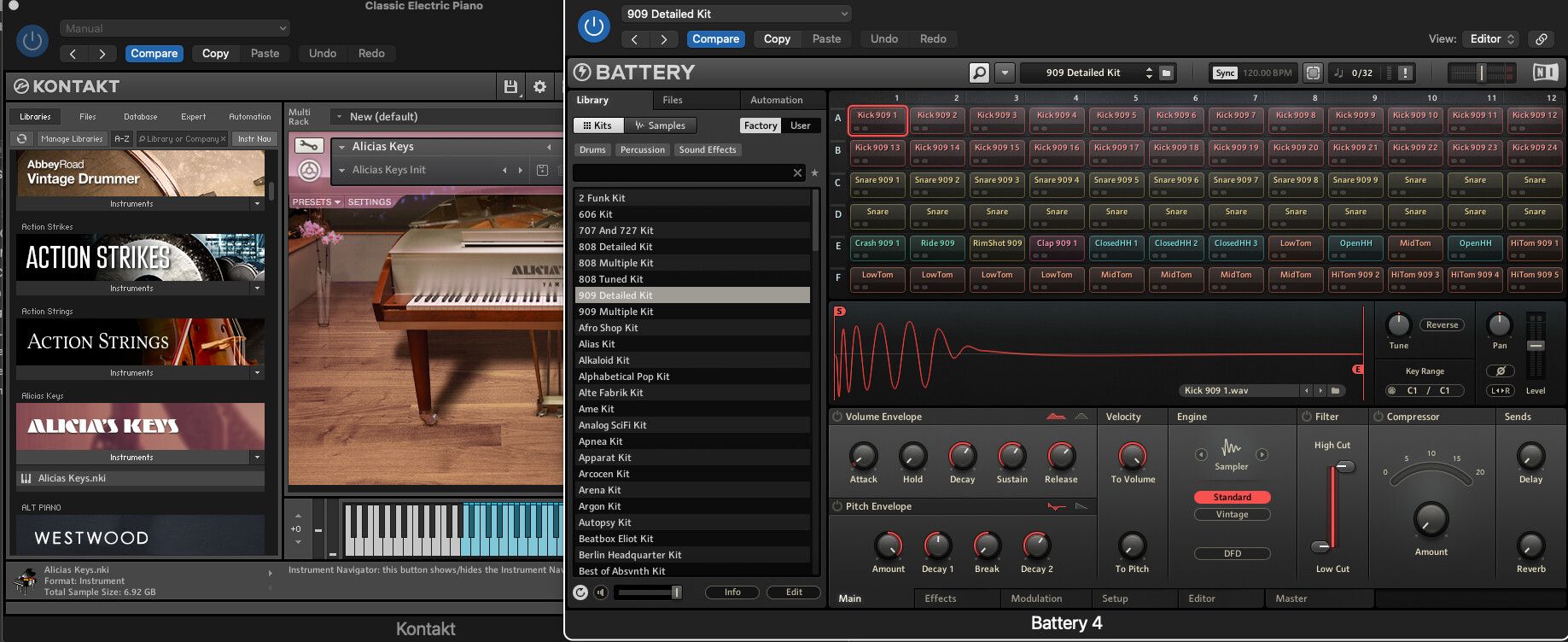Viewport: 1568px width, 642px height.
Task: Click the Manage Libraries button in Kontakt
Action: coord(72,138)
